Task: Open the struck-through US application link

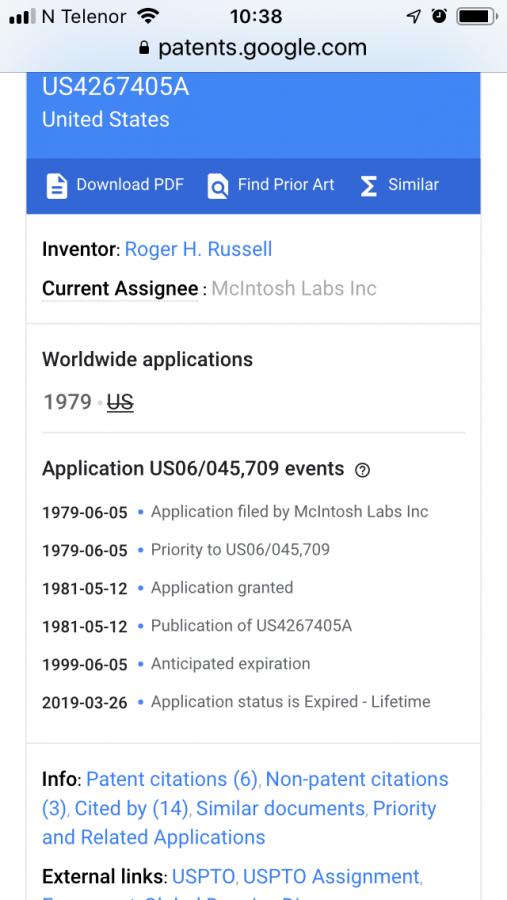Action: 120,402
